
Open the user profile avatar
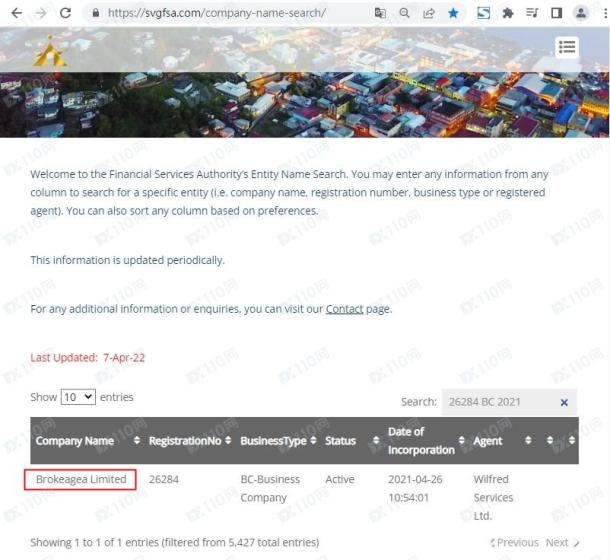coord(581,13)
